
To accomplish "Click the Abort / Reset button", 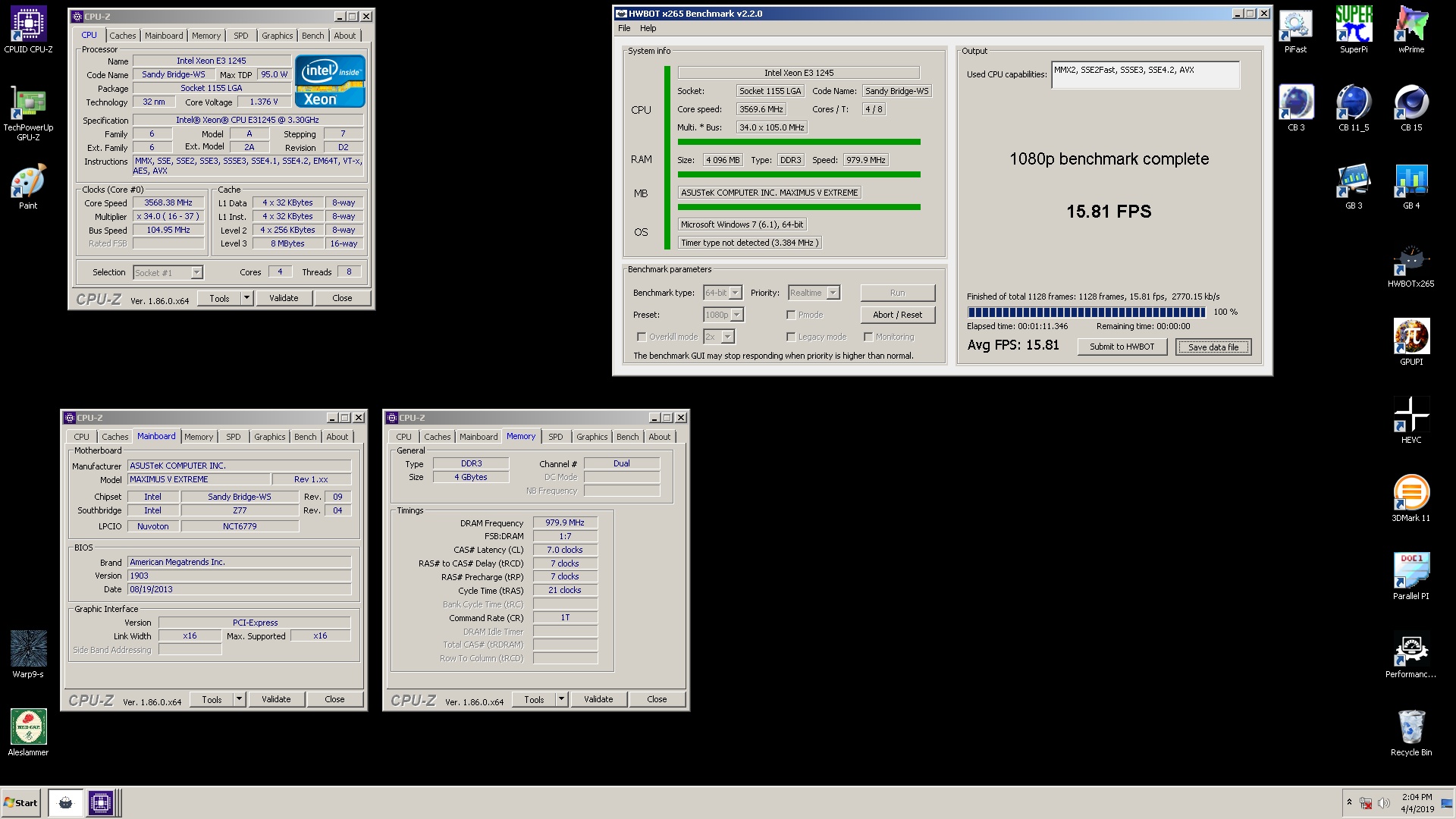I will (x=898, y=315).
